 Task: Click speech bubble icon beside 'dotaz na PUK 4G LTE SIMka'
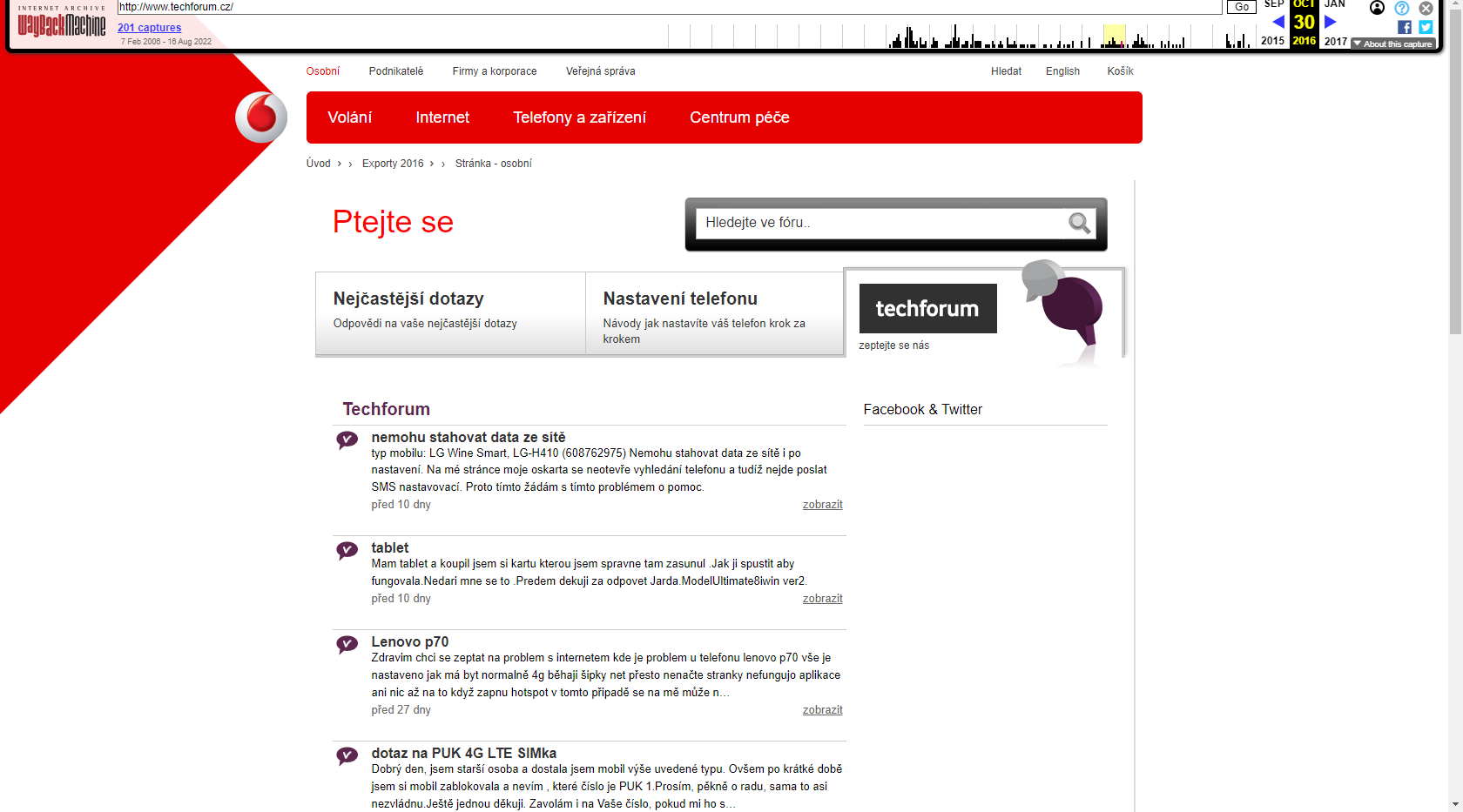(347, 755)
